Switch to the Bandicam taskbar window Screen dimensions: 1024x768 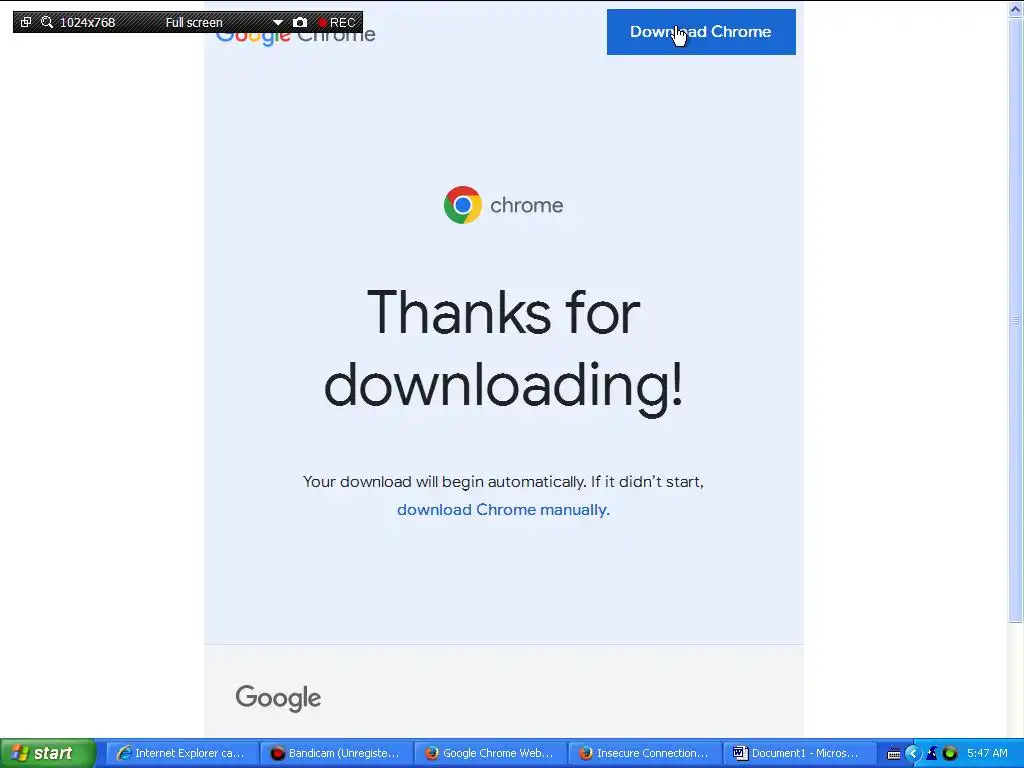coord(336,753)
